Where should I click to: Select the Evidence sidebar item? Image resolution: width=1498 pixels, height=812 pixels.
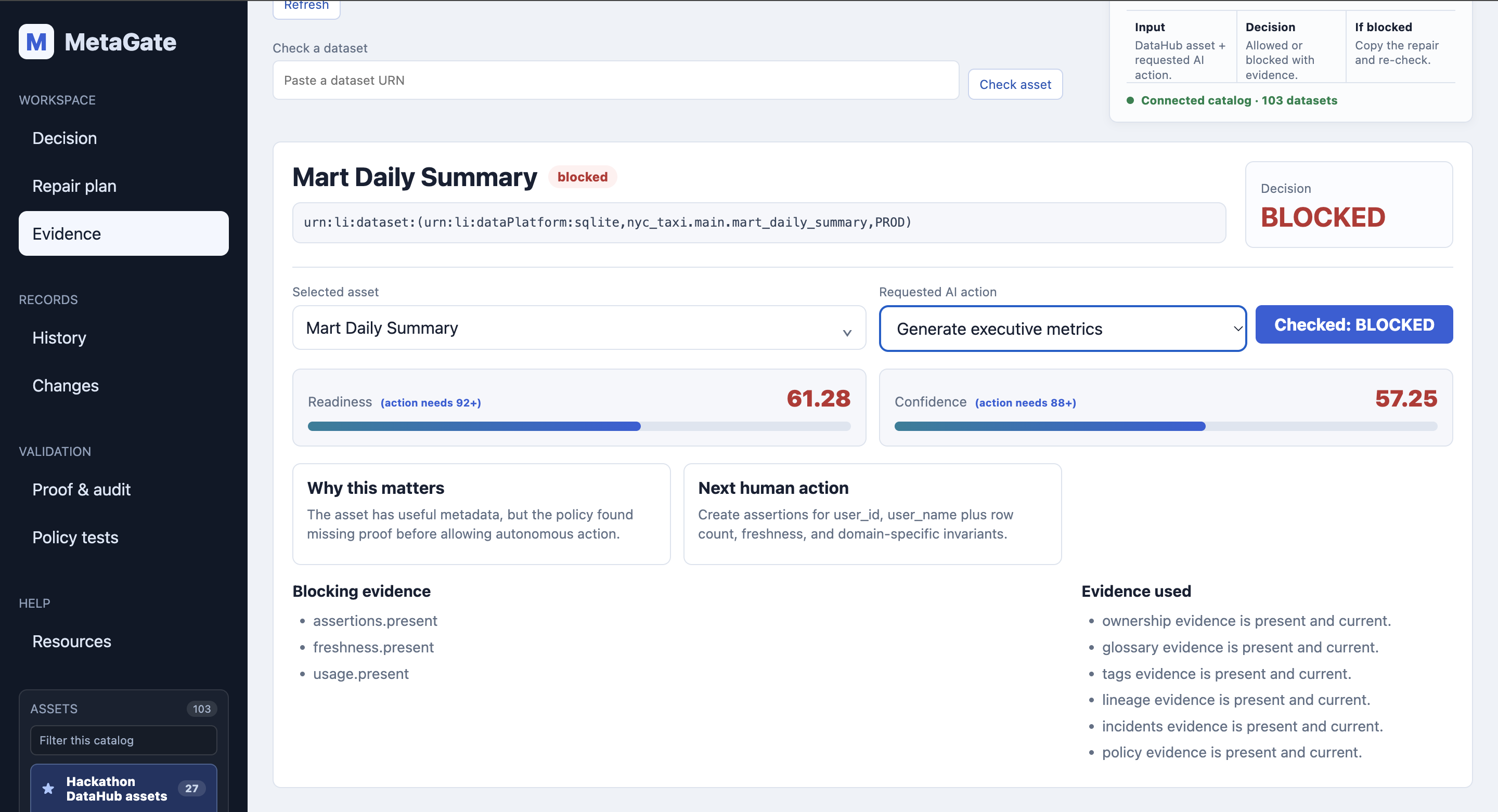123,233
